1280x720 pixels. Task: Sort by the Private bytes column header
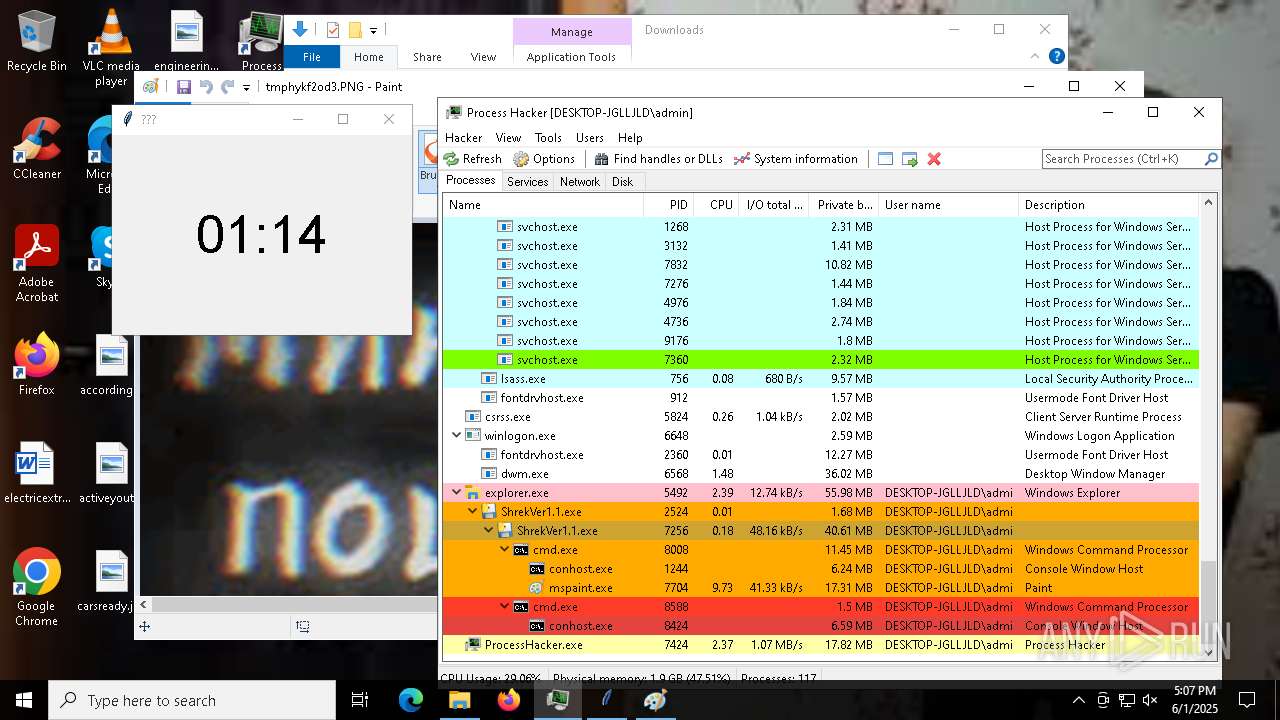tap(845, 205)
